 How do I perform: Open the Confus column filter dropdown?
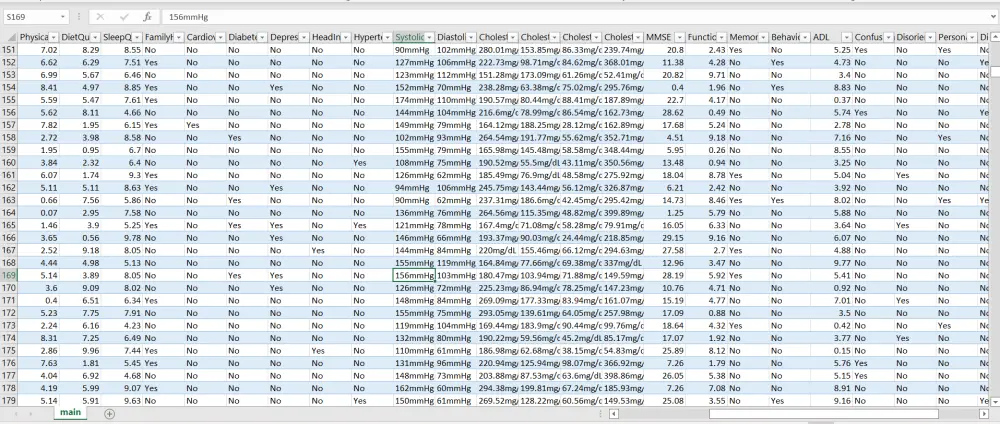click(888, 37)
